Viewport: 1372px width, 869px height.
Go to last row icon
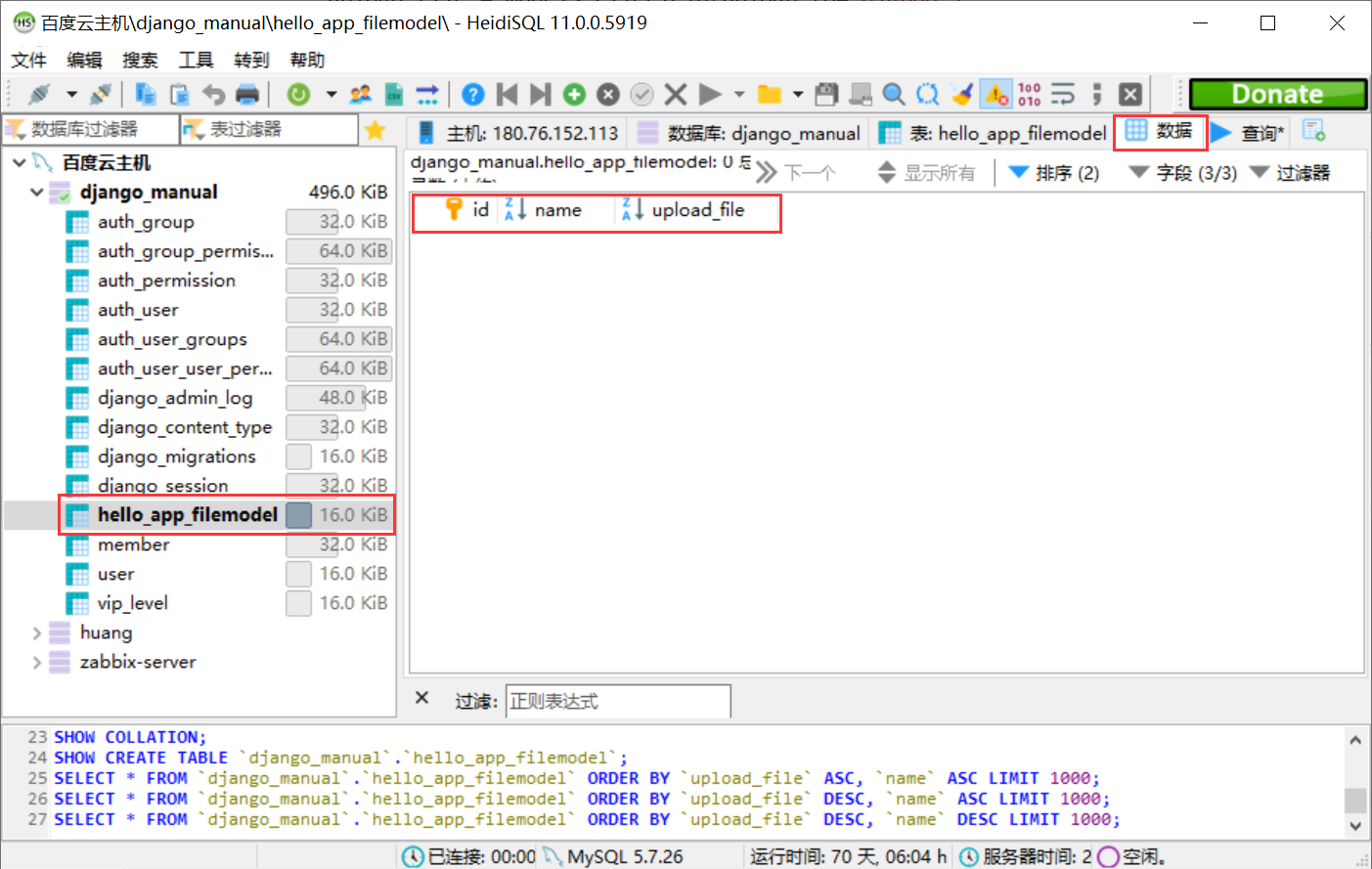[x=540, y=94]
